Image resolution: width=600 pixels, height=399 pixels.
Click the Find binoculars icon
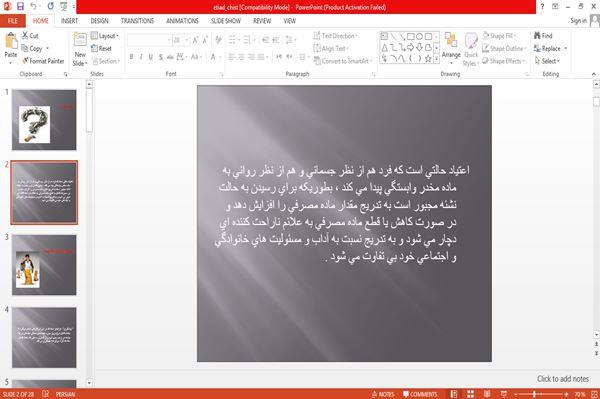coord(538,36)
